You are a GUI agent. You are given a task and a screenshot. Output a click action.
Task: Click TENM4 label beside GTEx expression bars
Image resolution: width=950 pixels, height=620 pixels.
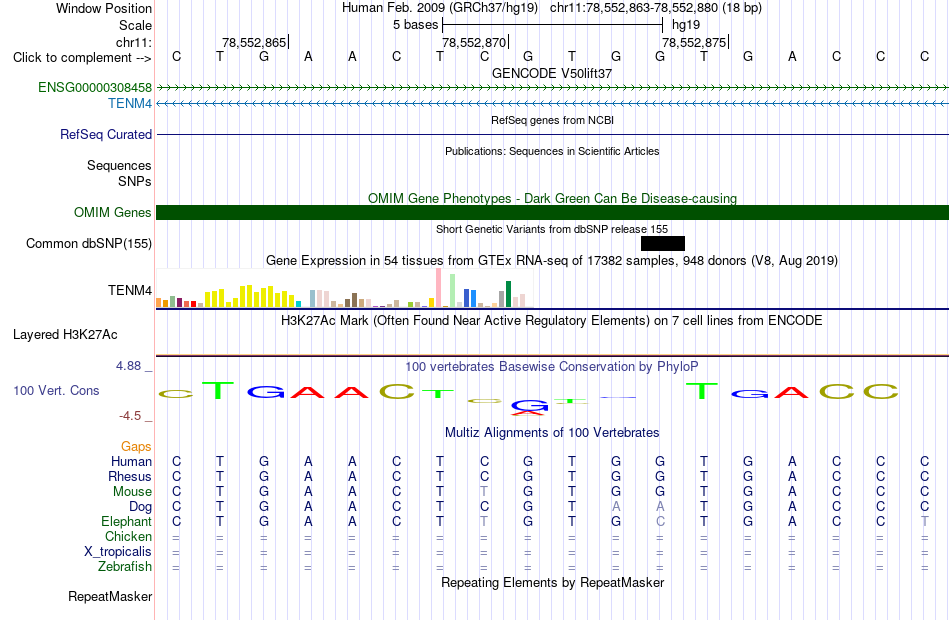[130, 290]
